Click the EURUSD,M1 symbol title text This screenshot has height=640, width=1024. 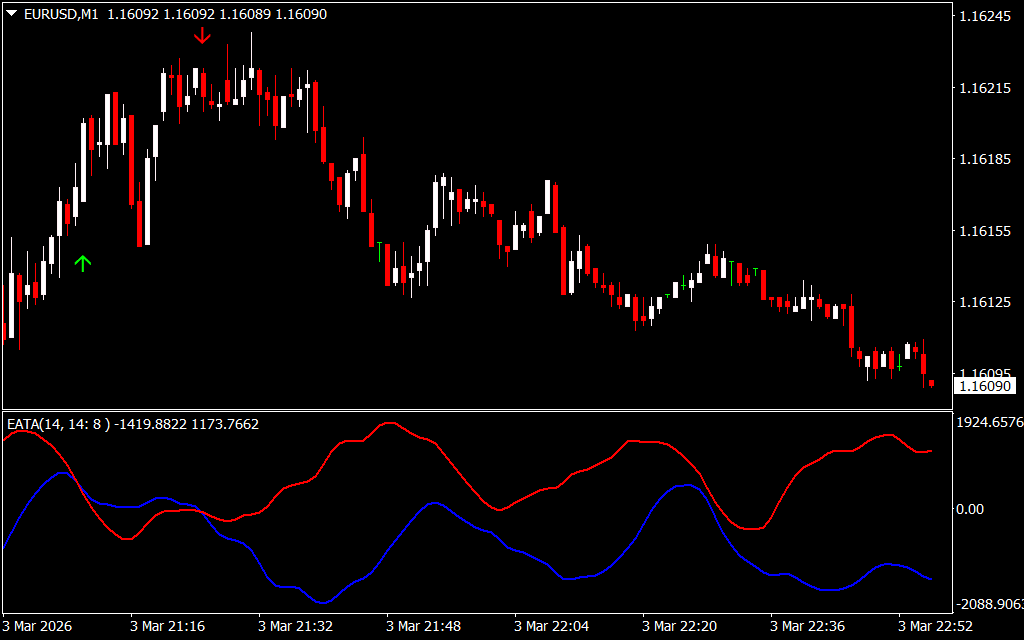[60, 14]
